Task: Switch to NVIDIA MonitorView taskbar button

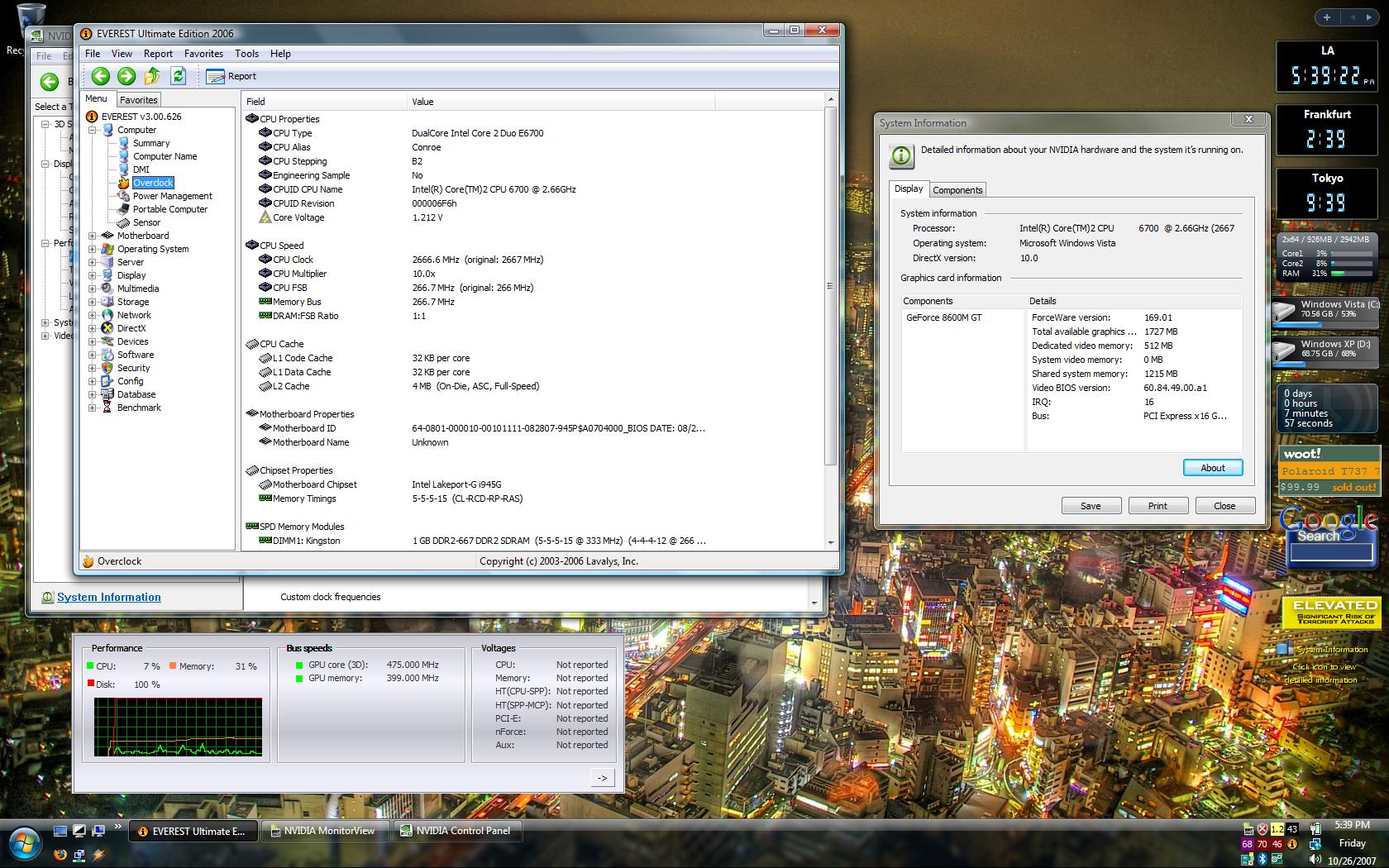Action: pyautogui.click(x=326, y=831)
